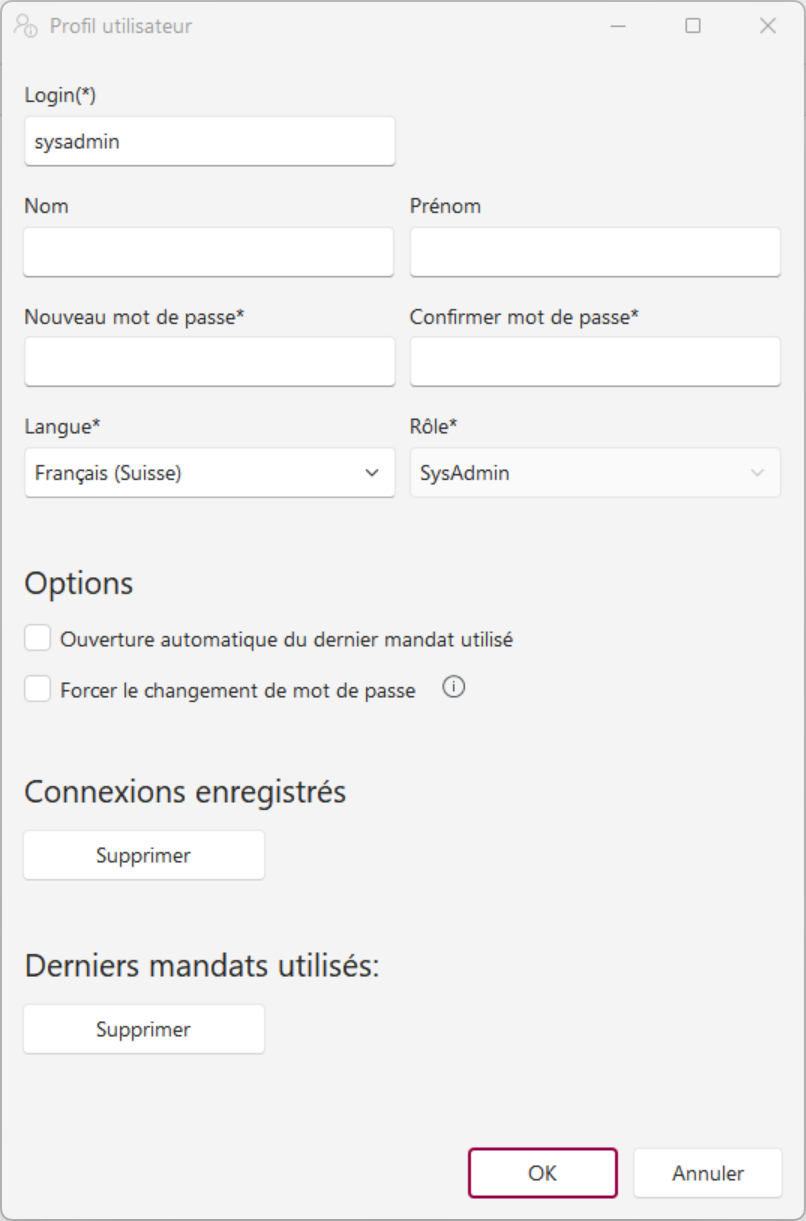806x1221 pixels.
Task: Tick the Forcer le changement de mot de passe checkbox
Action: tap(38, 689)
